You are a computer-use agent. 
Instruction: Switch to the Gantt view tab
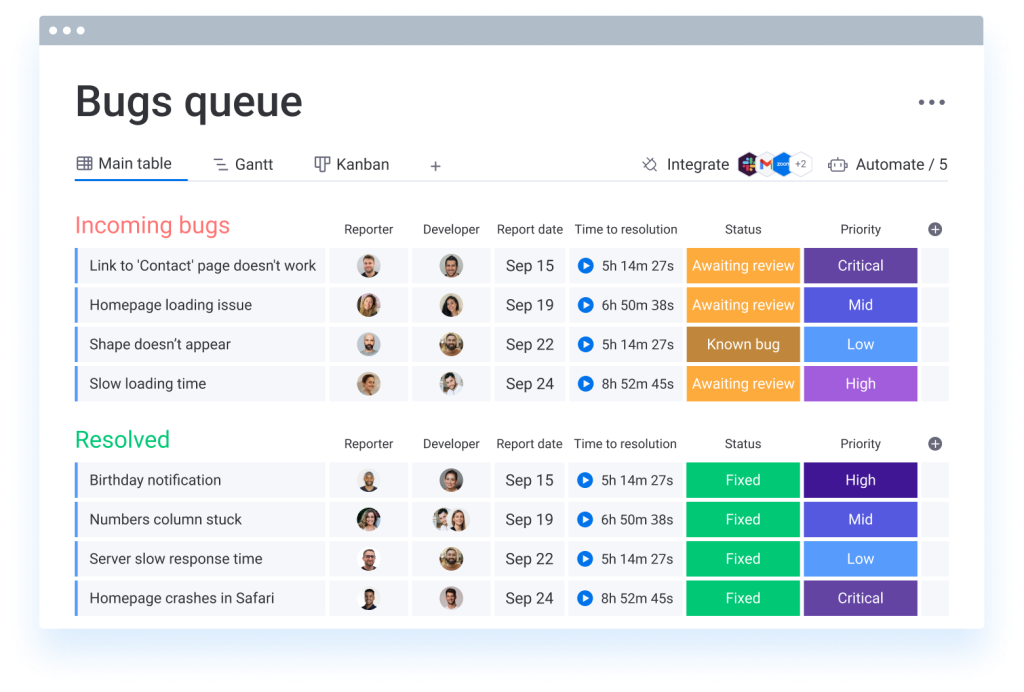coord(243,165)
